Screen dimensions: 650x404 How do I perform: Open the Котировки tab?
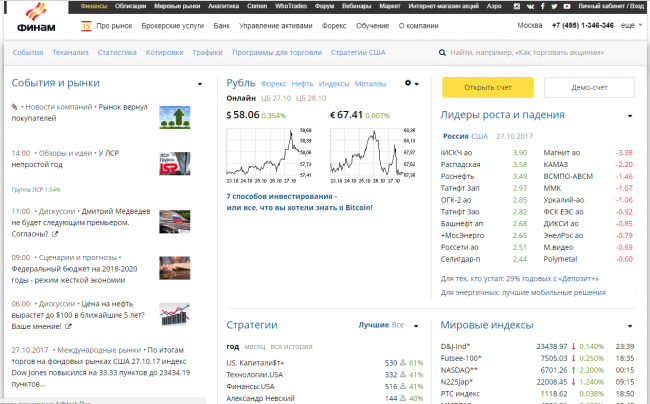(x=164, y=52)
